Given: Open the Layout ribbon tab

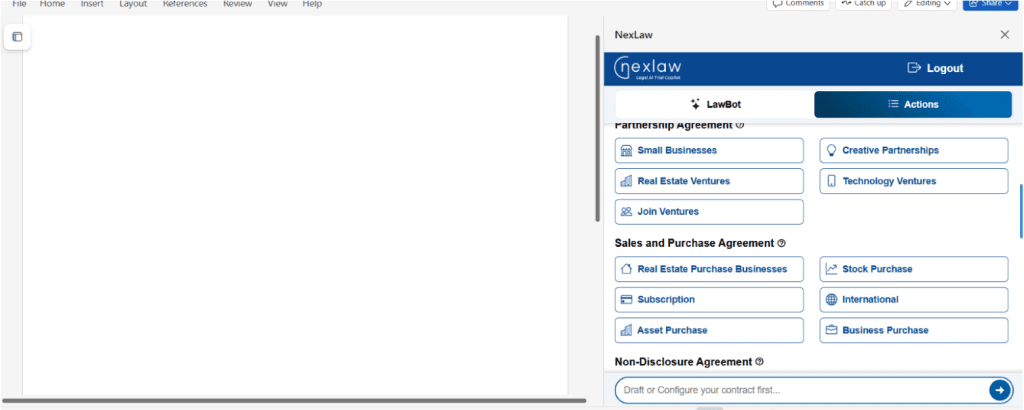Looking at the screenshot, I should coord(133,4).
